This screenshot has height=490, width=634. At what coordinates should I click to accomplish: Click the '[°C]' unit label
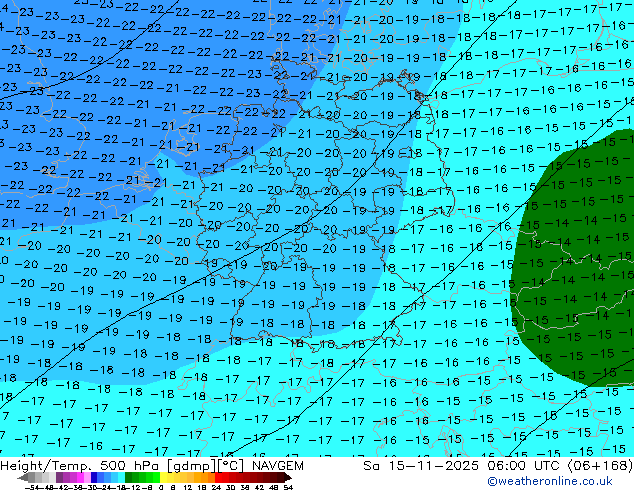(x=232, y=466)
